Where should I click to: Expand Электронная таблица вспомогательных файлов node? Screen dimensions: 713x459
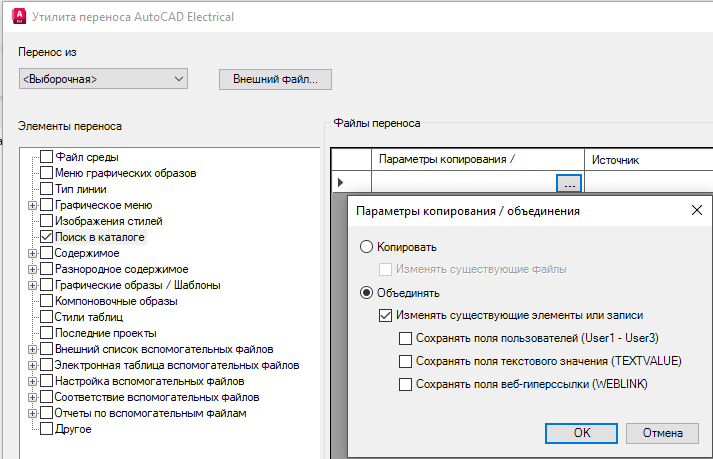tap(32, 365)
